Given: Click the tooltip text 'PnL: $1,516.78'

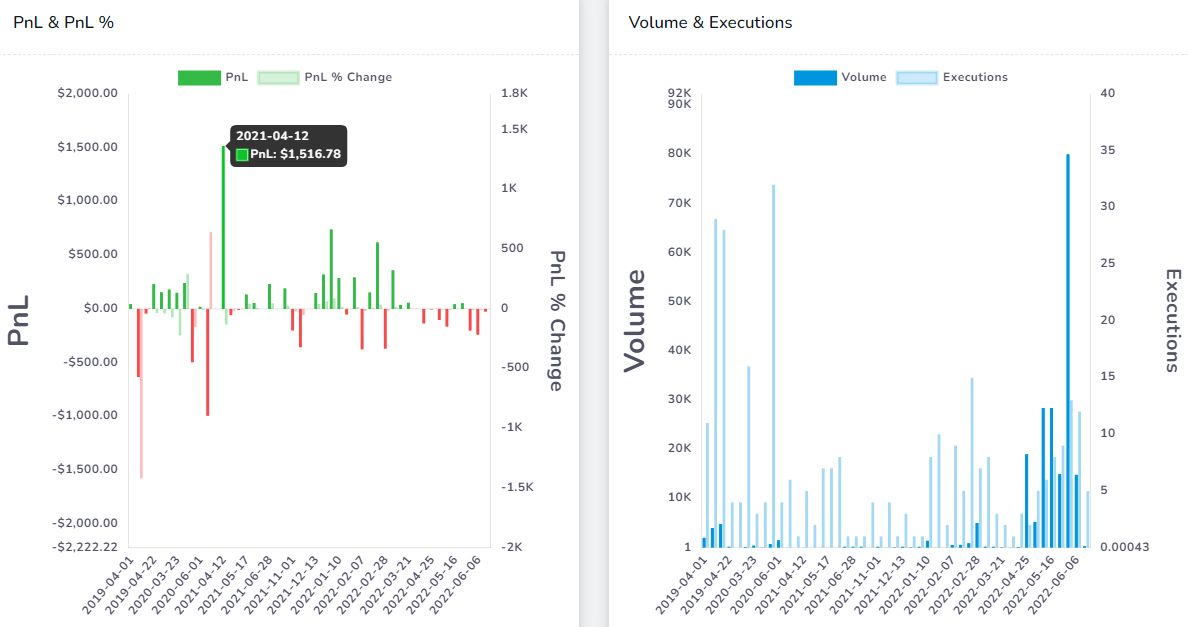Looking at the screenshot, I should coord(295,154).
